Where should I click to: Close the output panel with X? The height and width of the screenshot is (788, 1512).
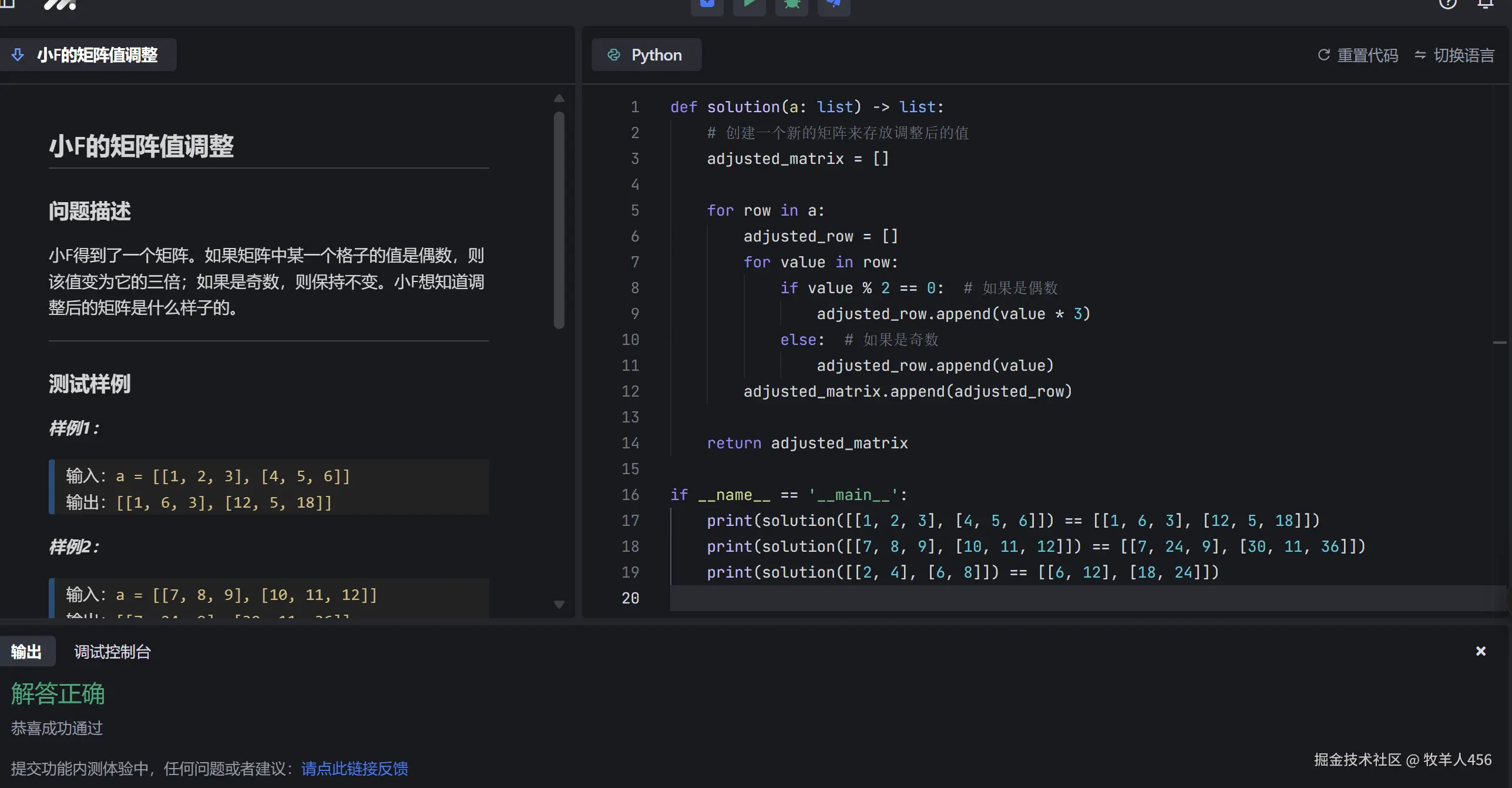click(1480, 651)
